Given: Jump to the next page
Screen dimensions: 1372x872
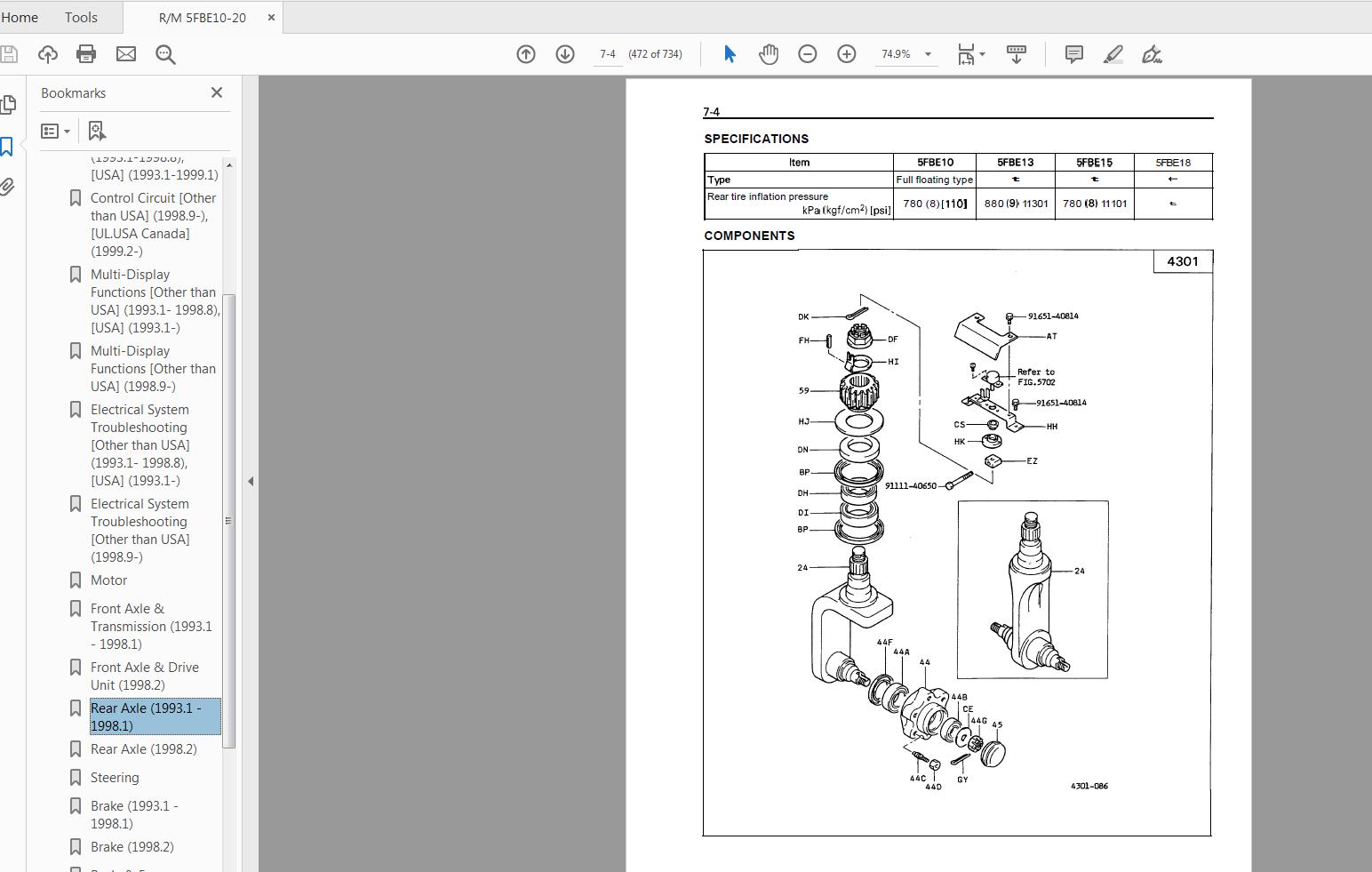Looking at the screenshot, I should 564,54.
